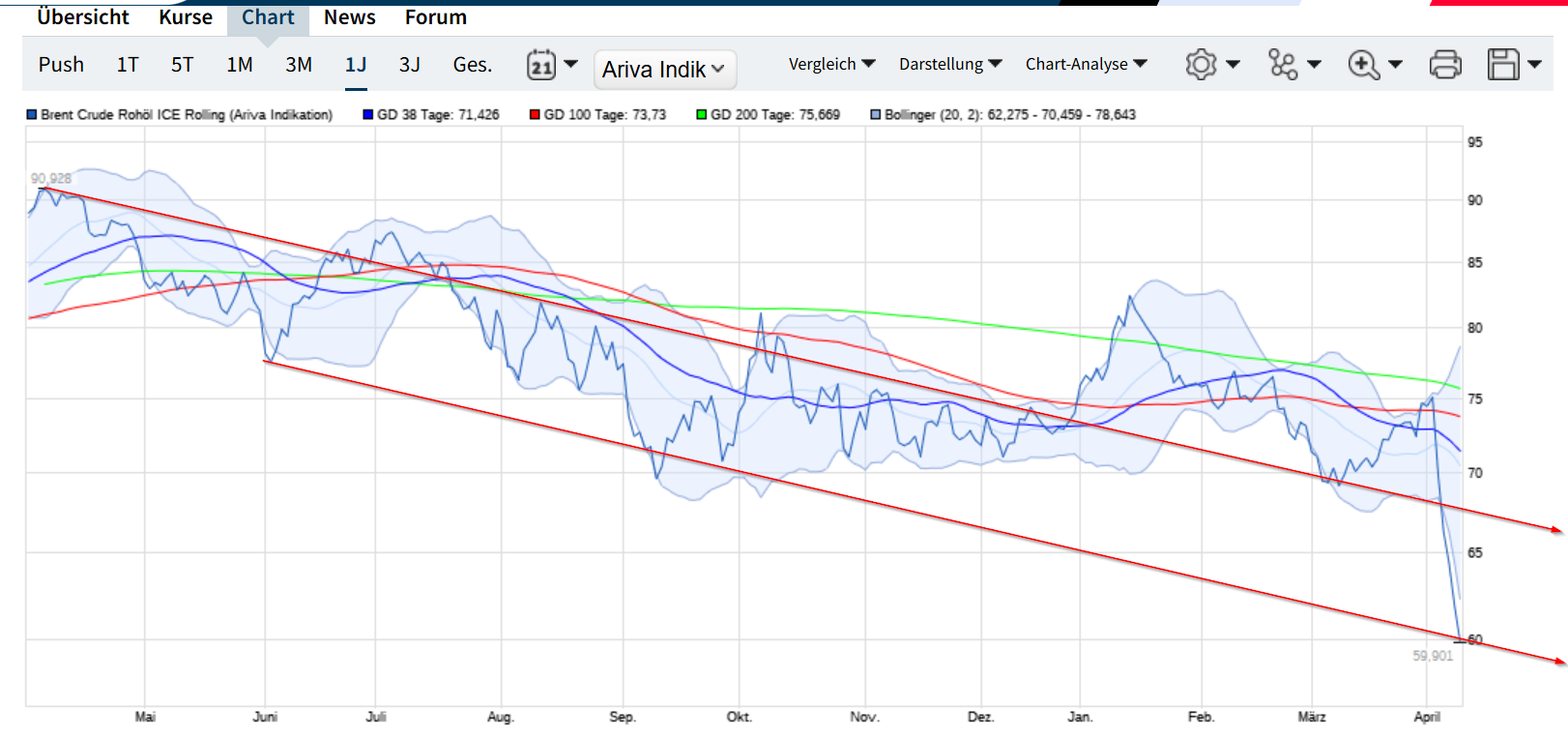The width and height of the screenshot is (1568, 739).
Task: Set chart period to 1T
Action: click(x=128, y=65)
